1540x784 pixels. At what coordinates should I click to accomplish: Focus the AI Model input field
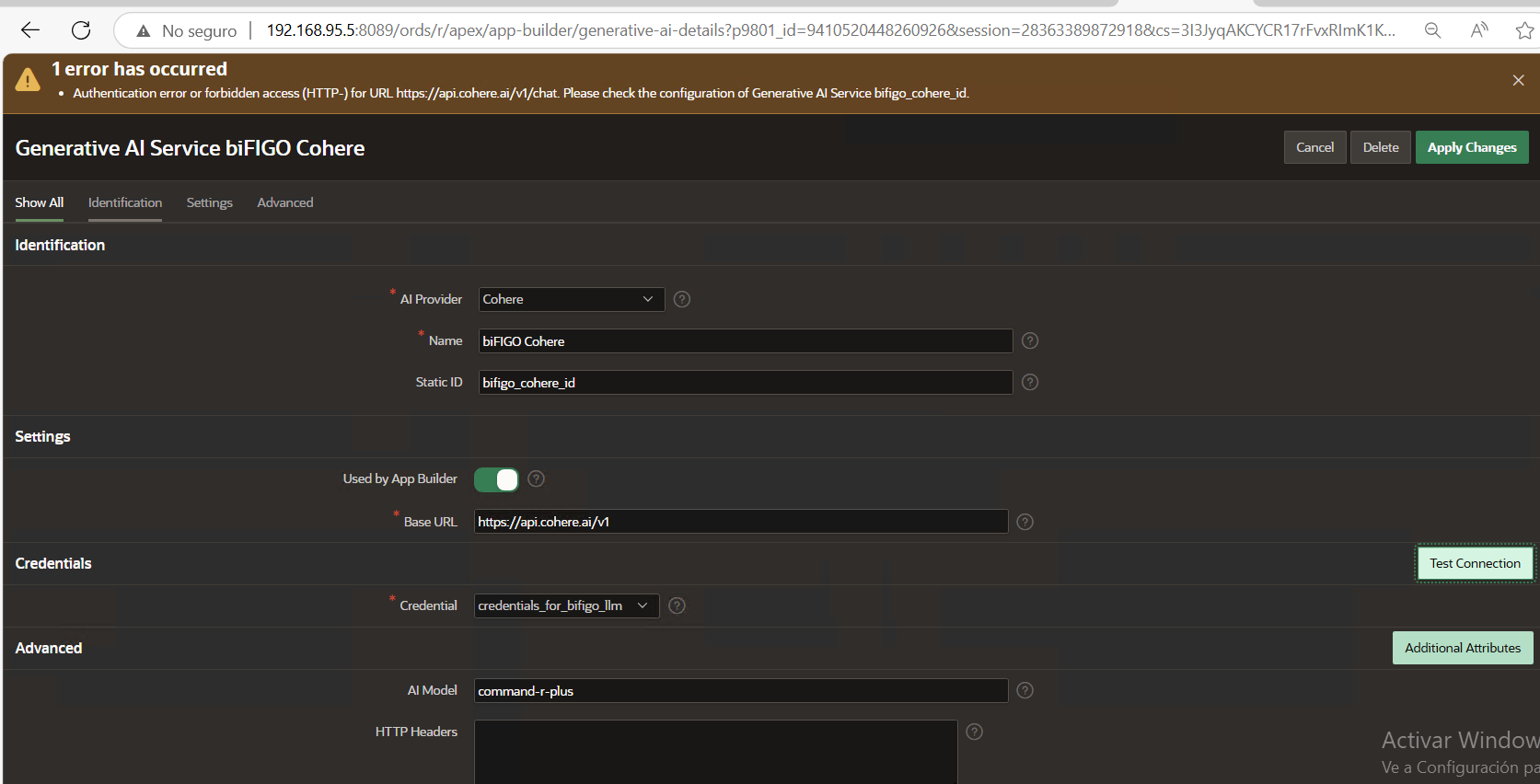tap(741, 690)
